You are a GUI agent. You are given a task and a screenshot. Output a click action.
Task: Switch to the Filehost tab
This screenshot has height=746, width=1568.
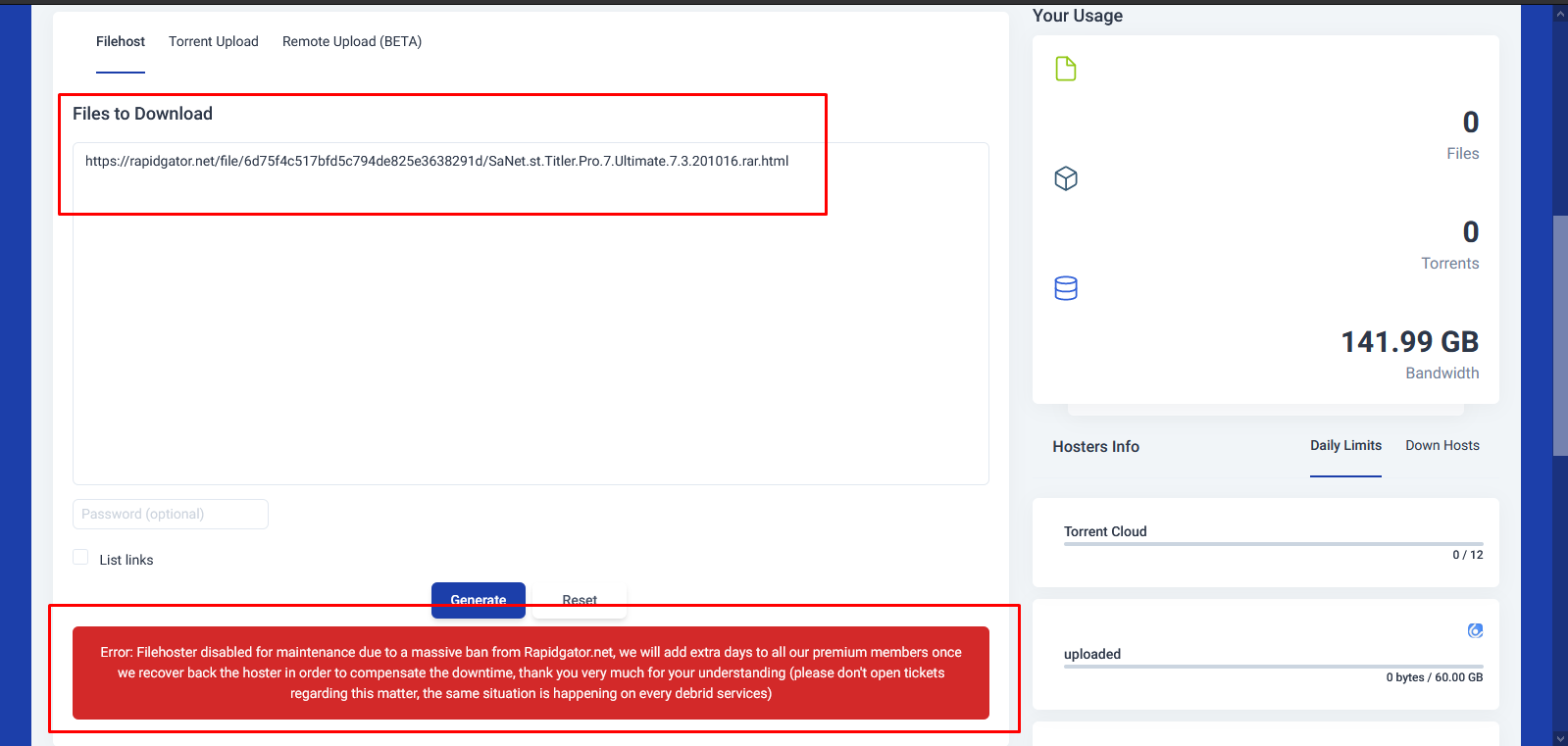click(x=121, y=41)
